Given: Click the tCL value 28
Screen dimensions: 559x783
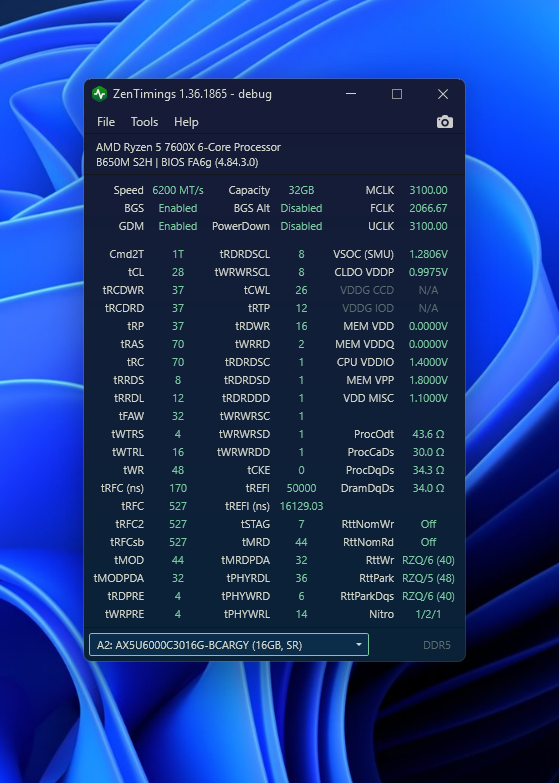Looking at the screenshot, I should click(x=178, y=272).
